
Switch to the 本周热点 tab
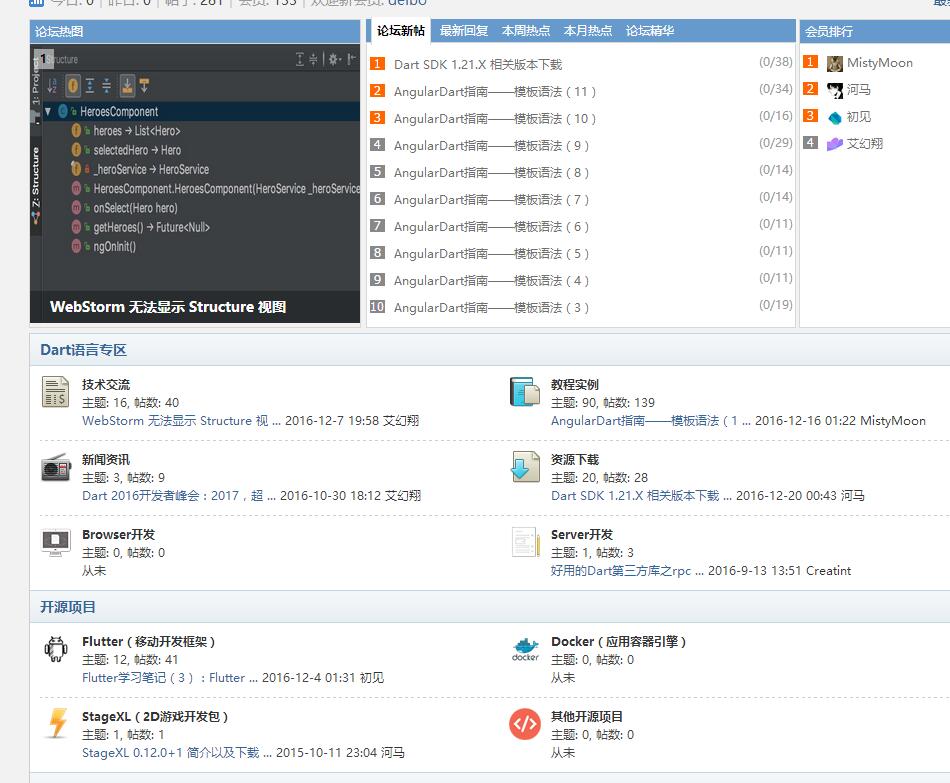click(x=526, y=31)
